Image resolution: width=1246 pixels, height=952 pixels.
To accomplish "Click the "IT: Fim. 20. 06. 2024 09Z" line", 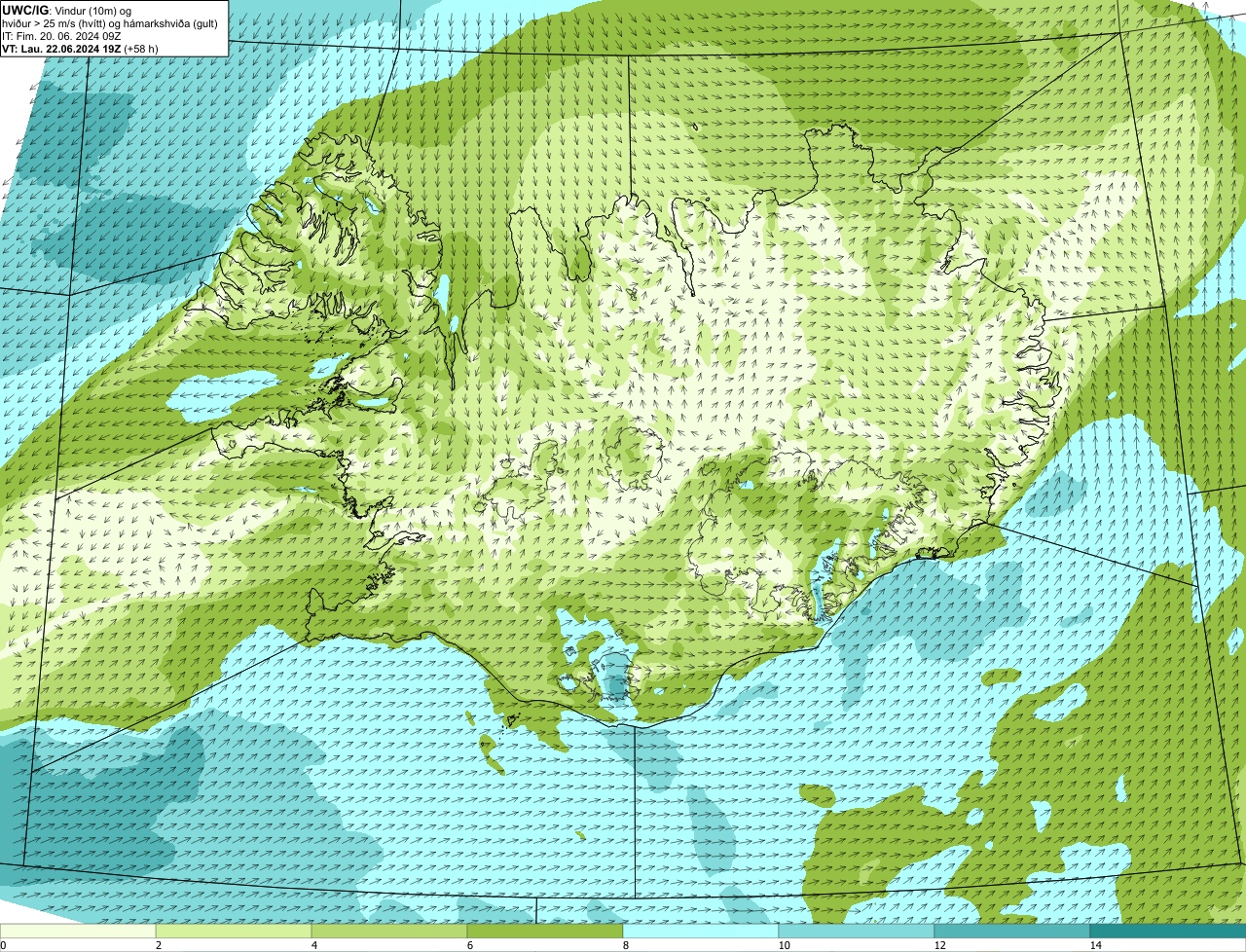I will (x=61, y=35).
